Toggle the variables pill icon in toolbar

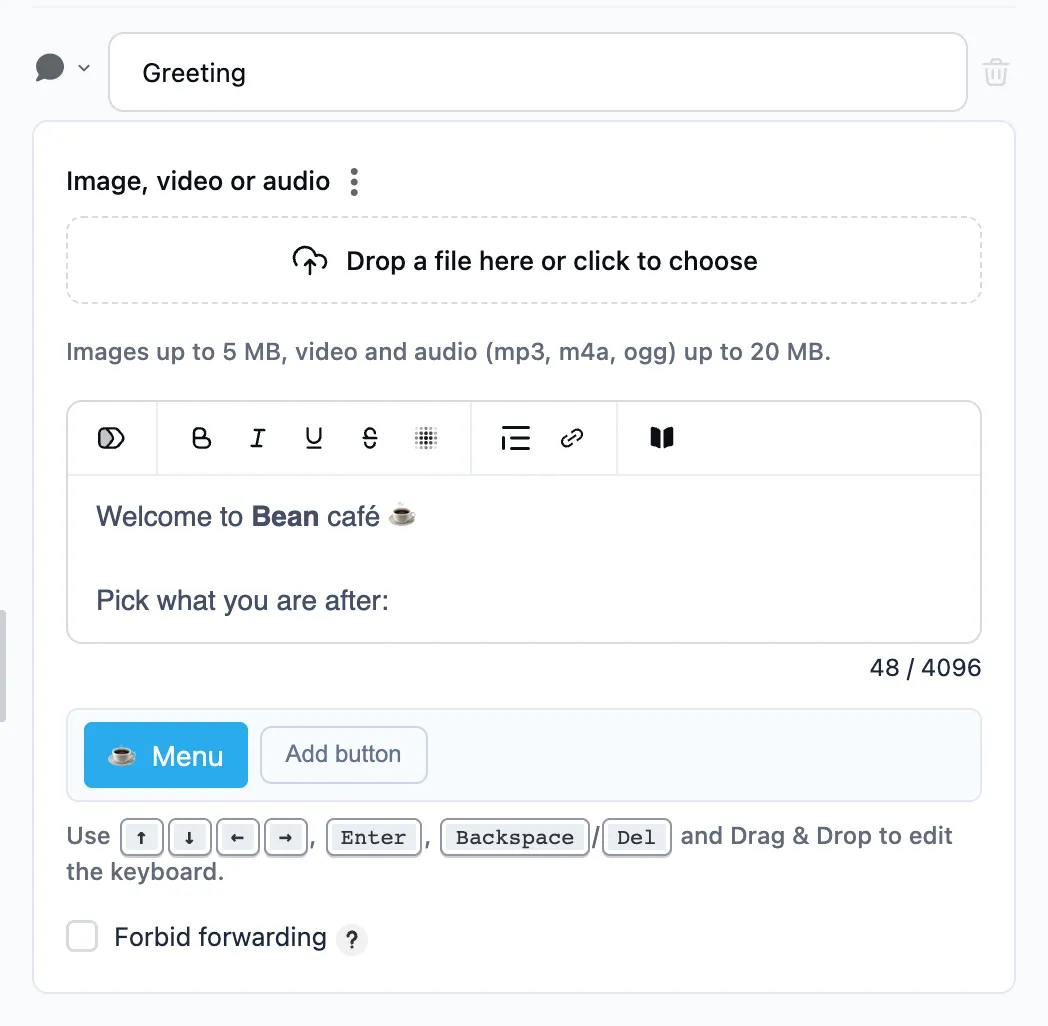111,438
